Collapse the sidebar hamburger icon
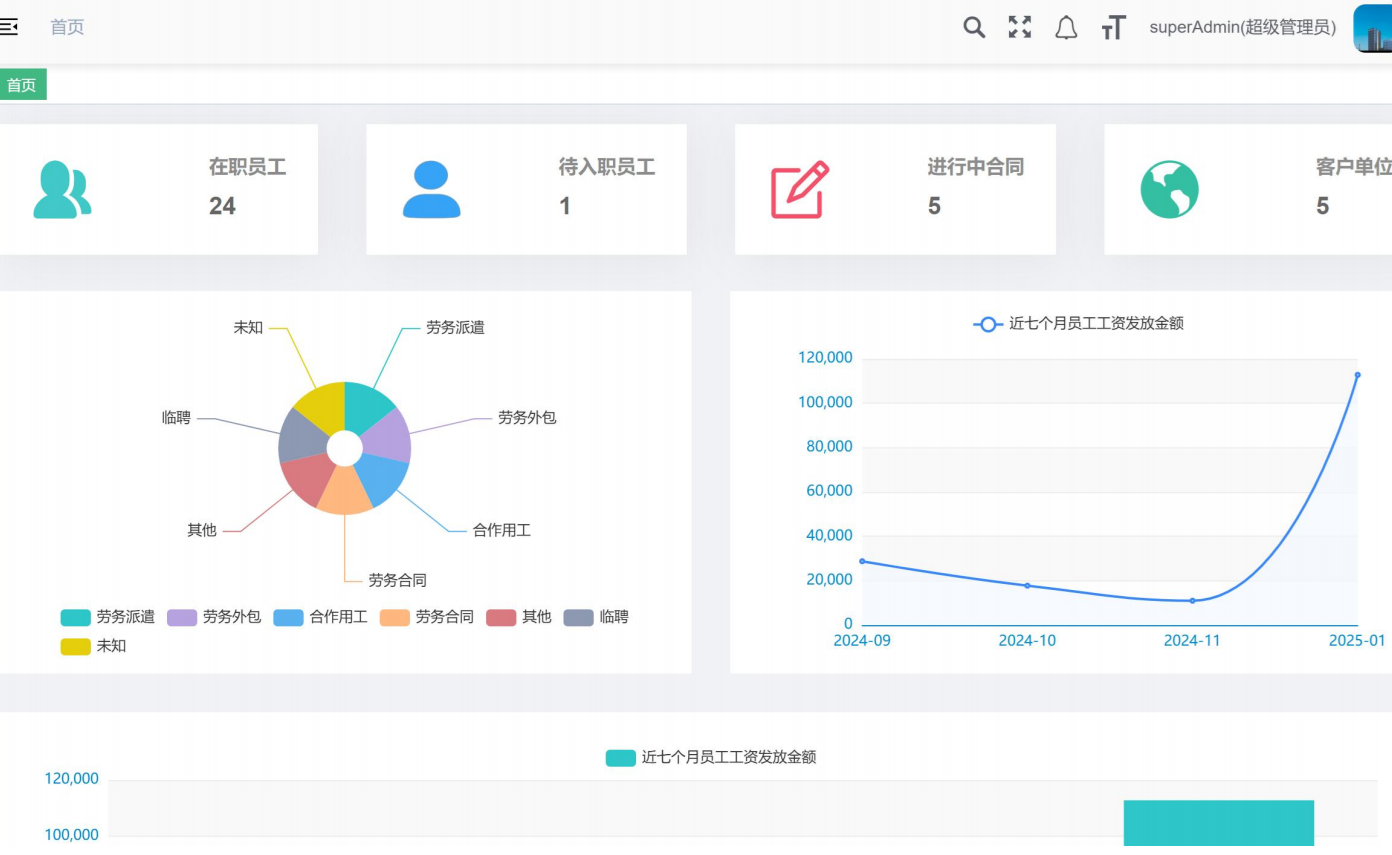 click(8, 27)
